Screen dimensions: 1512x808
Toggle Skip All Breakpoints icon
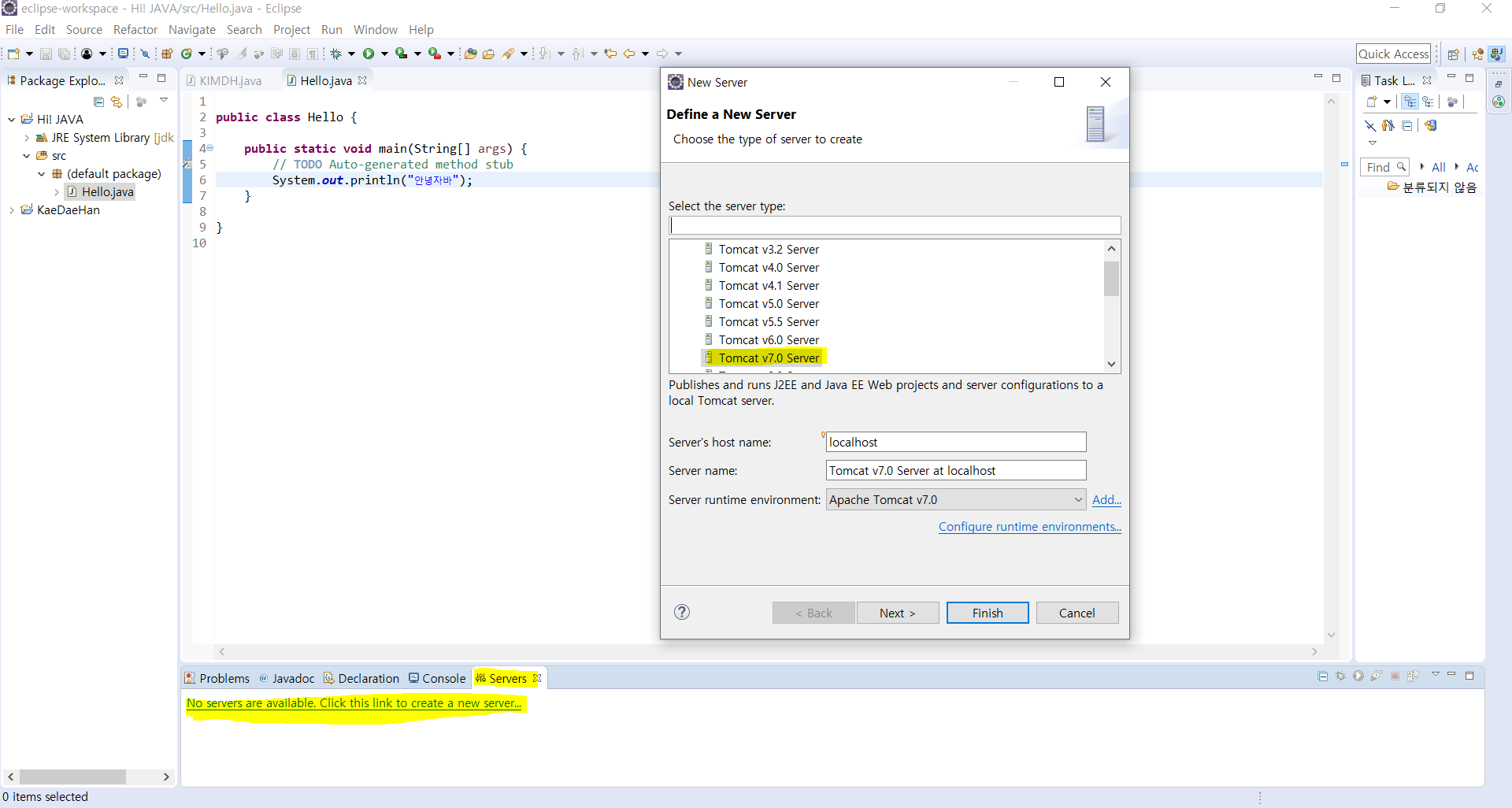point(146,54)
